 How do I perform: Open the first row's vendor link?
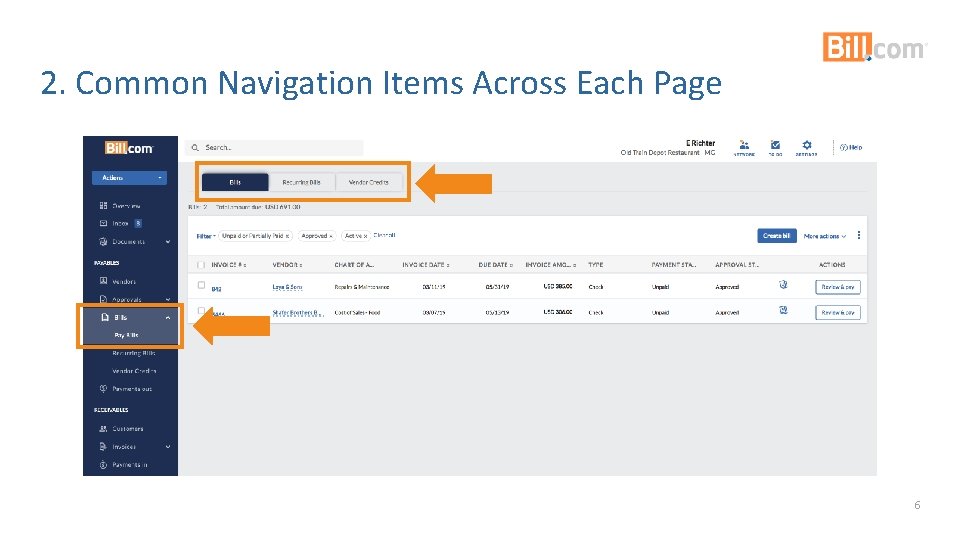[287, 287]
